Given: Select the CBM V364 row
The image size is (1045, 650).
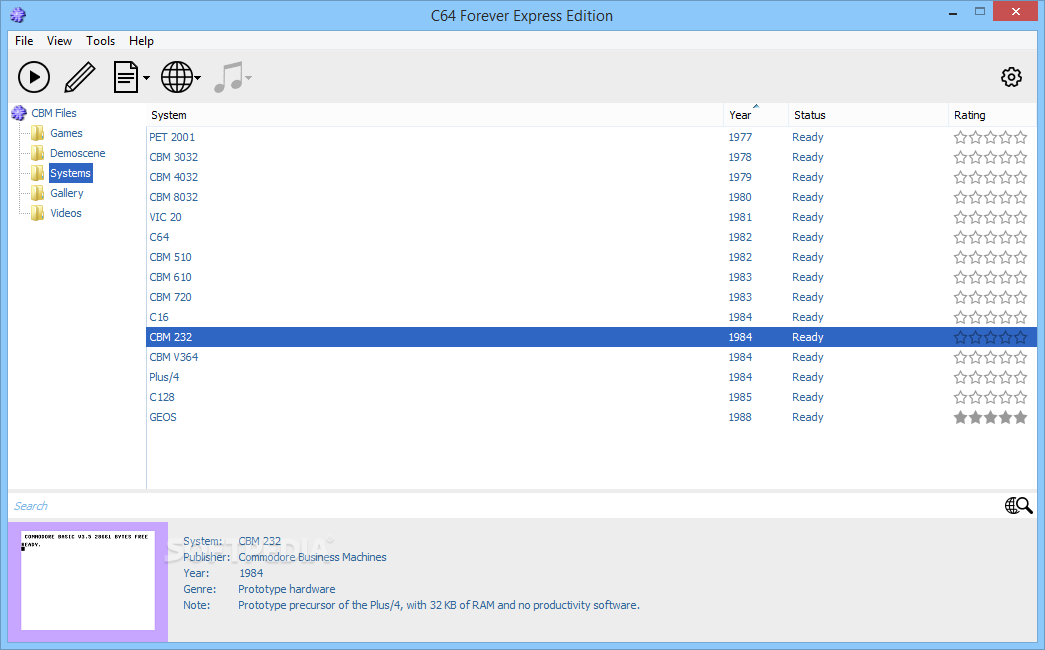Looking at the screenshot, I should 591,357.
